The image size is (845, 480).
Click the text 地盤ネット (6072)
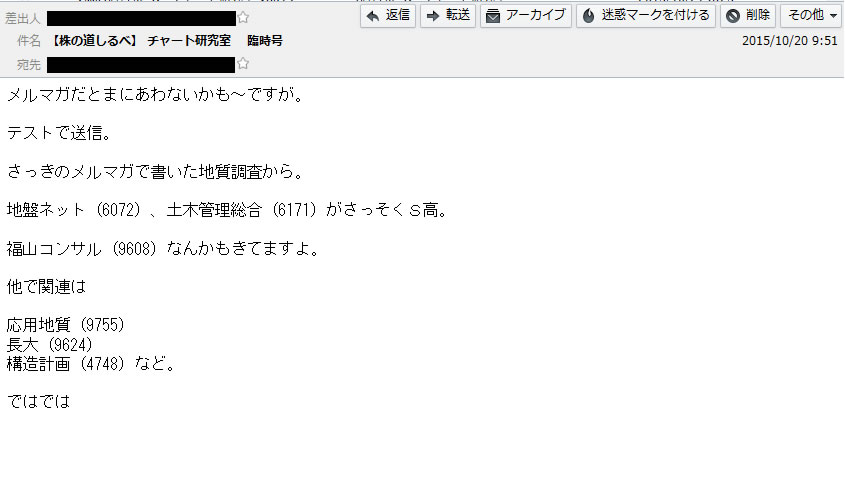pyautogui.click(x=73, y=210)
